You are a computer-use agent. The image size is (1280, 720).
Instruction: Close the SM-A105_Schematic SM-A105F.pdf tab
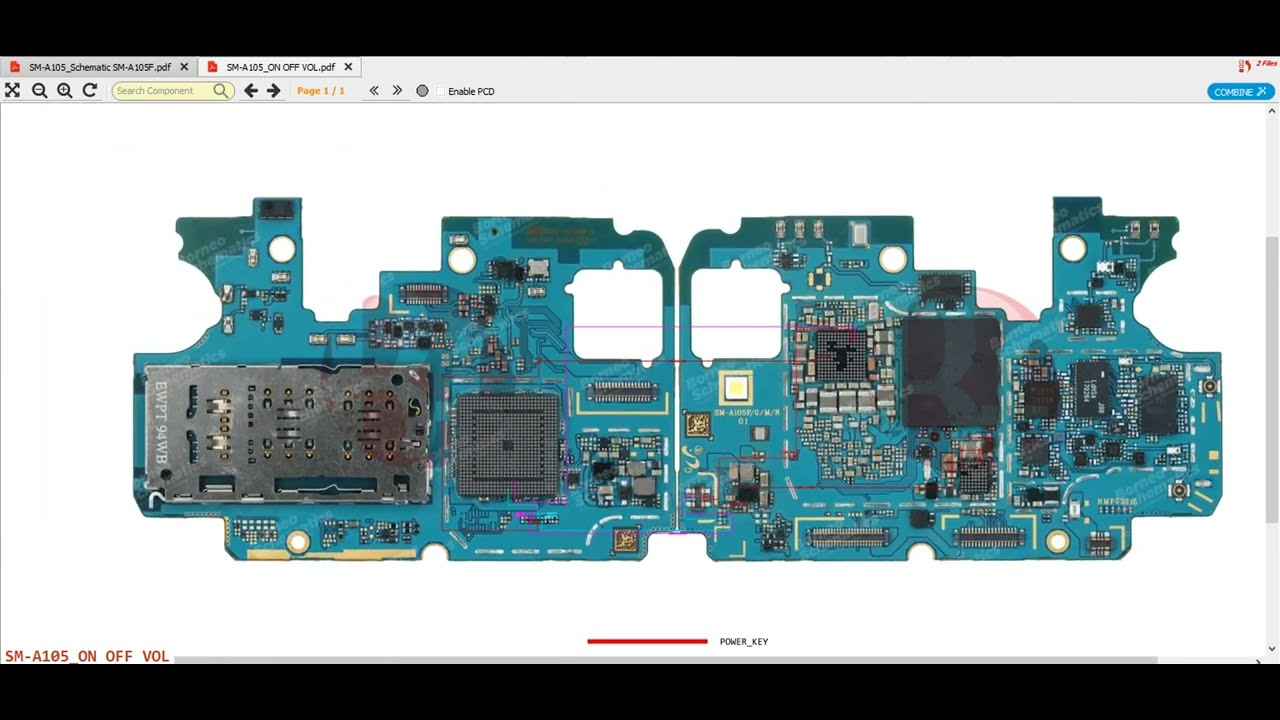pos(184,67)
